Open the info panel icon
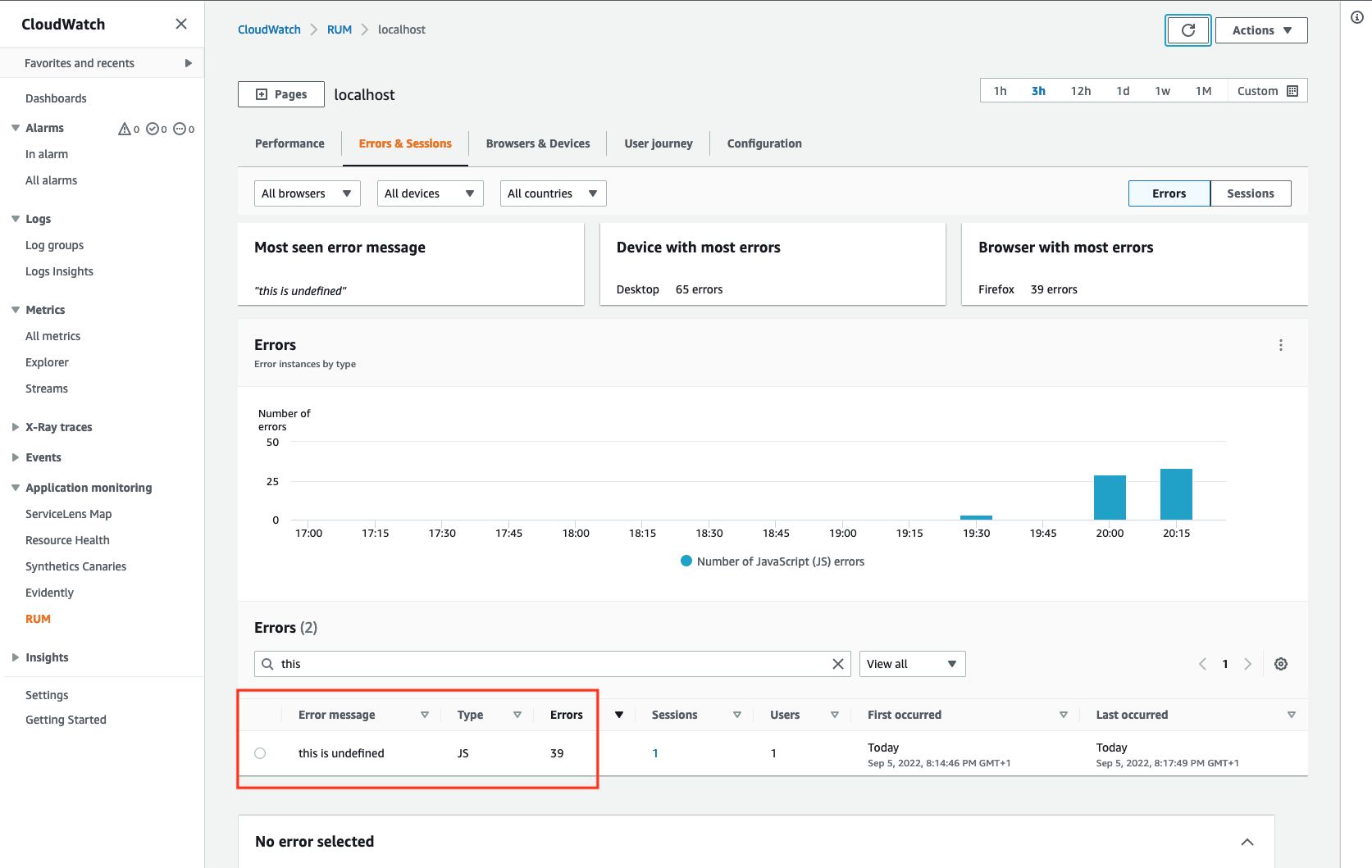Viewport: 1372px width, 868px height. point(1357,17)
